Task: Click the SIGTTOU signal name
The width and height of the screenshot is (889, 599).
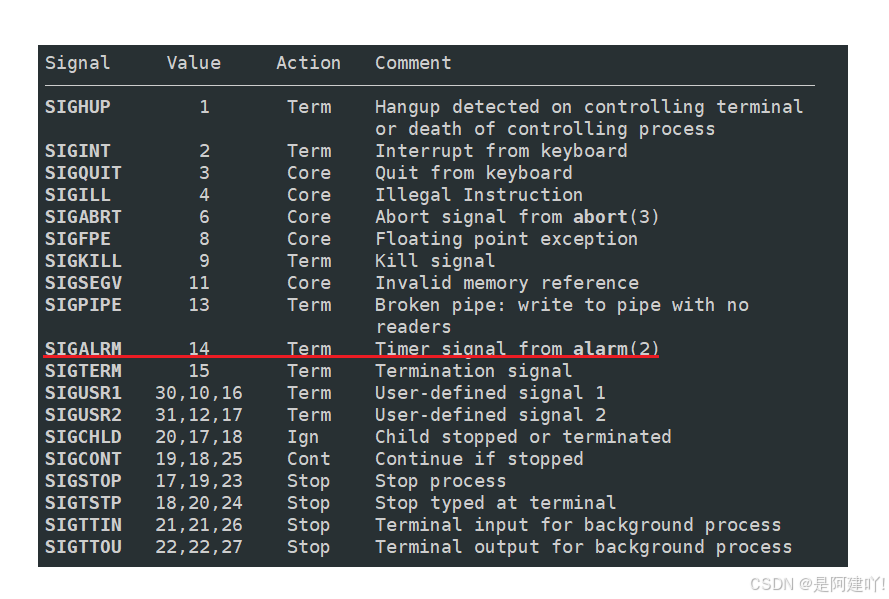Action: coord(83,547)
